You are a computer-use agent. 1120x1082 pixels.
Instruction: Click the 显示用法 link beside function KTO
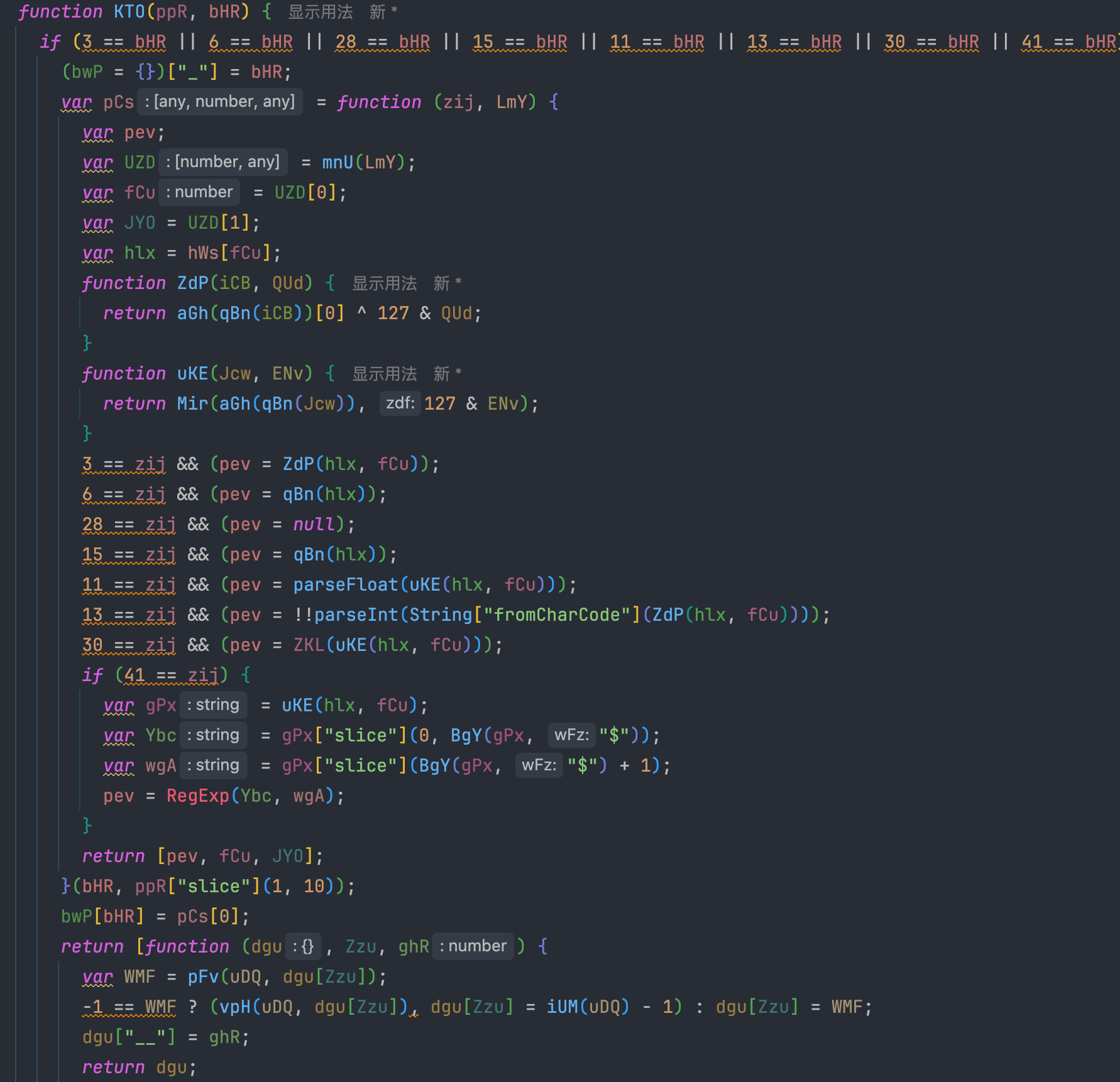point(321,12)
